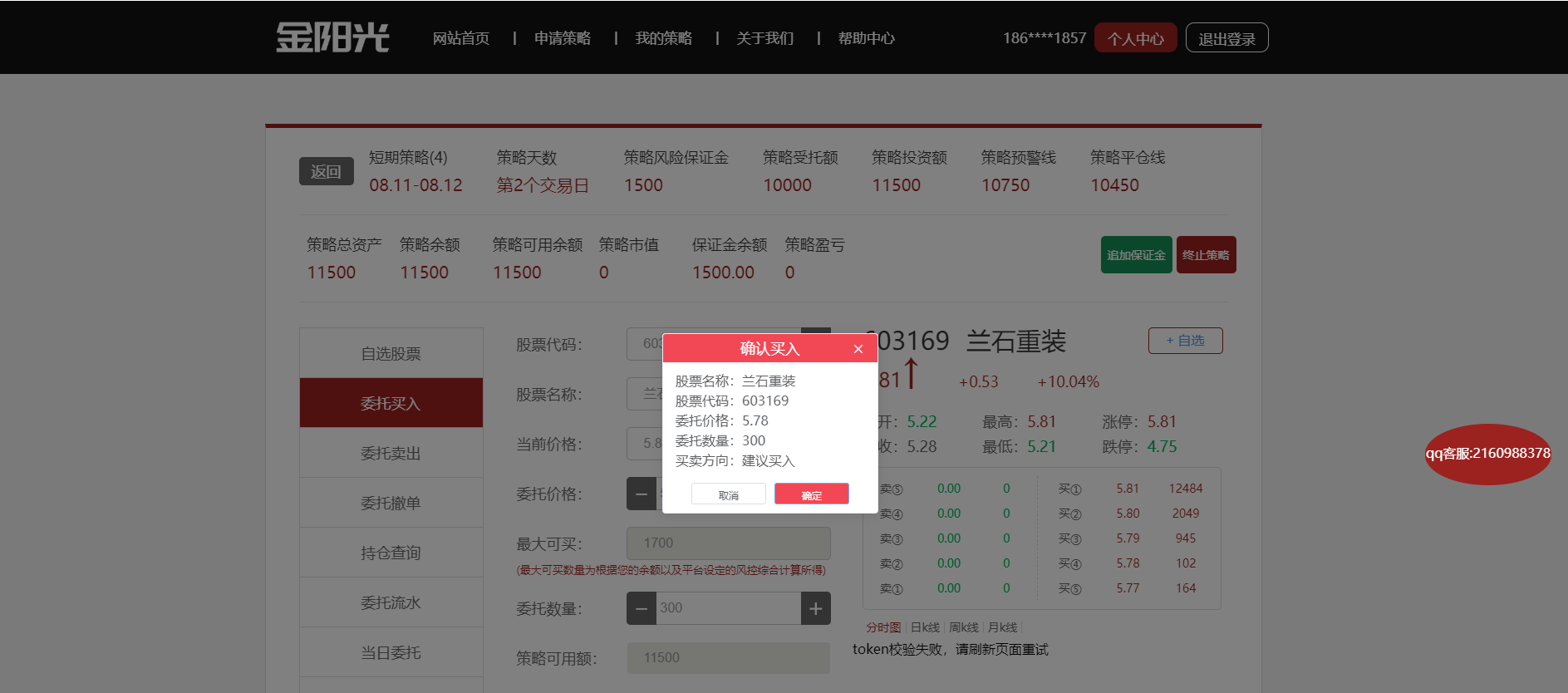Click 返回 to go back
The height and width of the screenshot is (693, 1568).
[326, 171]
